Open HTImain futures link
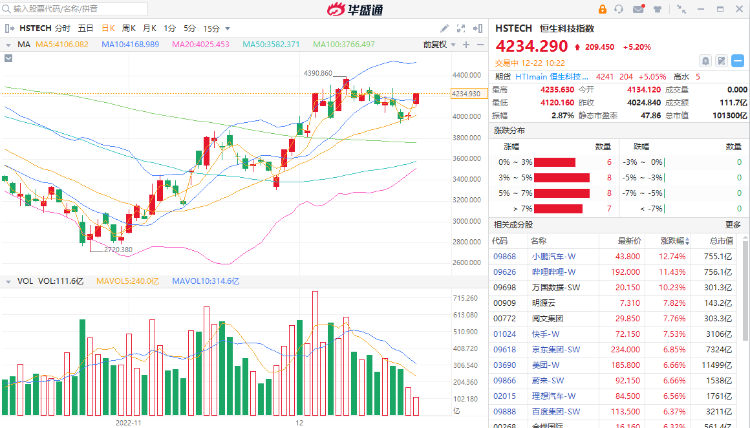The width and height of the screenshot is (750, 428). click(x=552, y=77)
